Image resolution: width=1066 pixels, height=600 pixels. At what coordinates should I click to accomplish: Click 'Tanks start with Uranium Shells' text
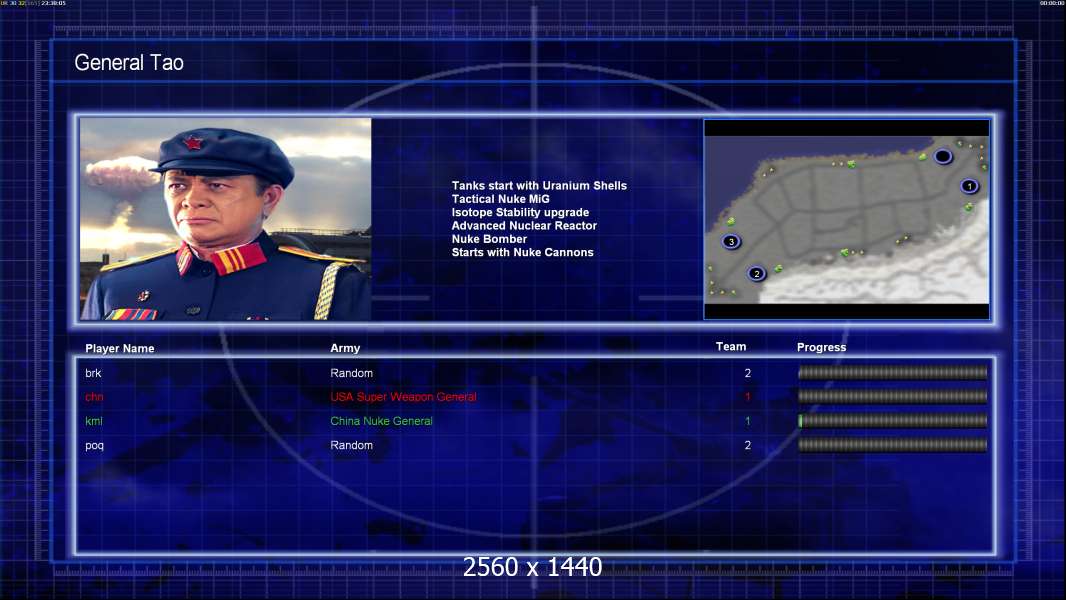click(539, 186)
